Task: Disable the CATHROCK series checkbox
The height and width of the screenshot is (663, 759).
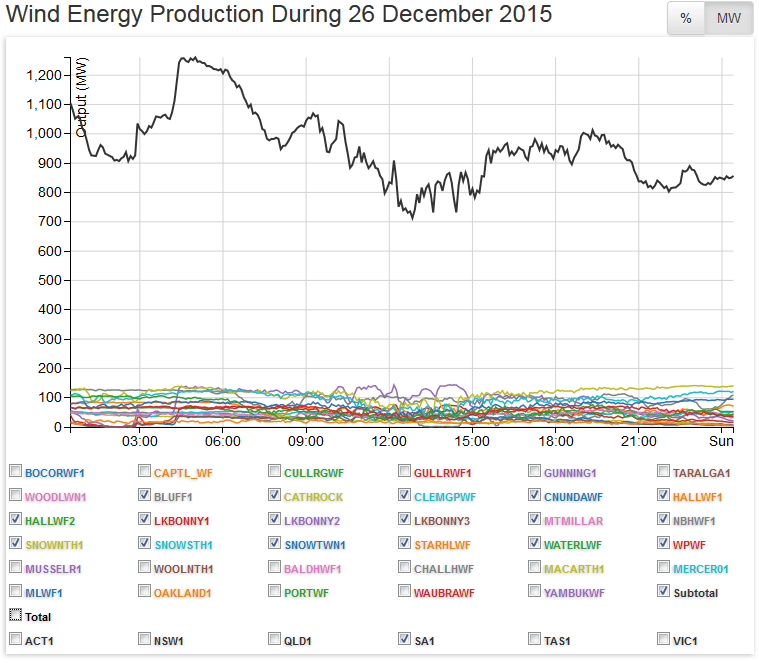Action: tap(275, 495)
